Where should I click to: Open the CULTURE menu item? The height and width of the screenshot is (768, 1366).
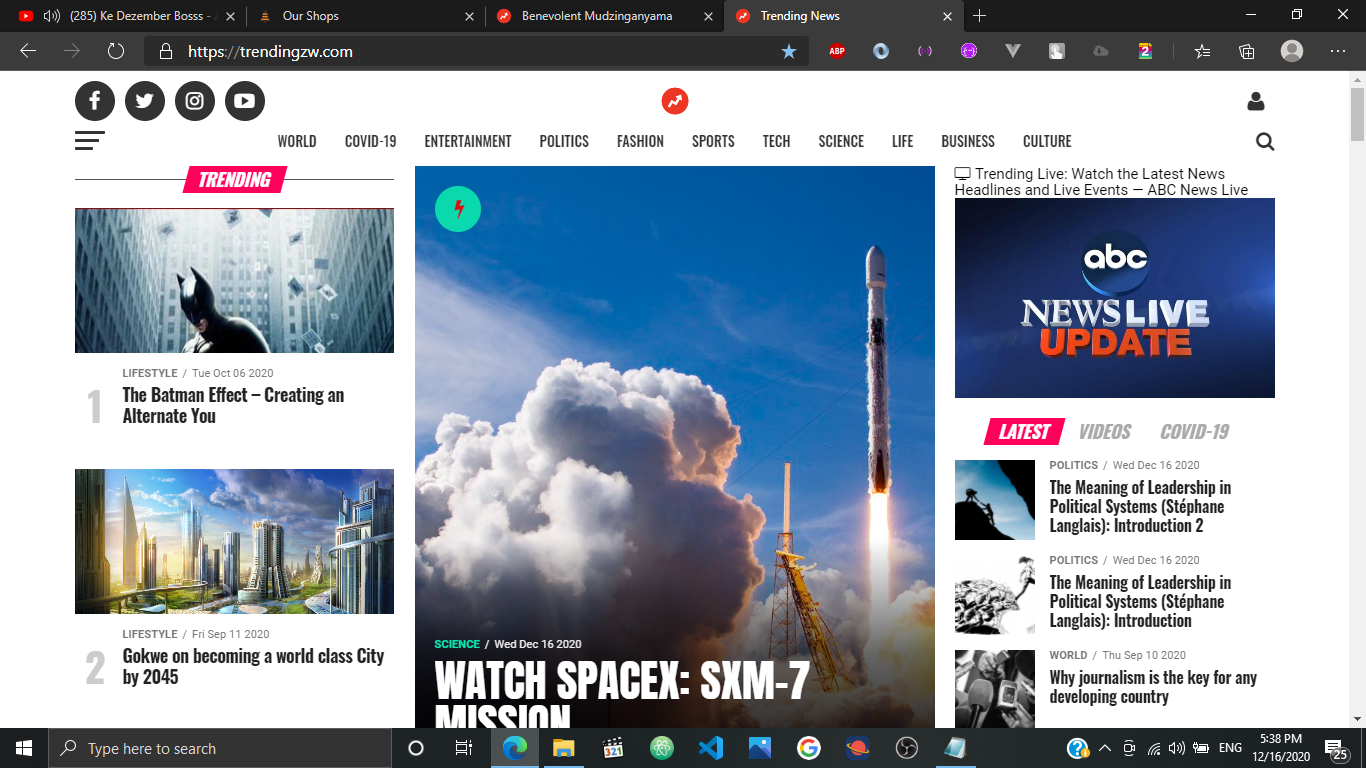click(1047, 141)
